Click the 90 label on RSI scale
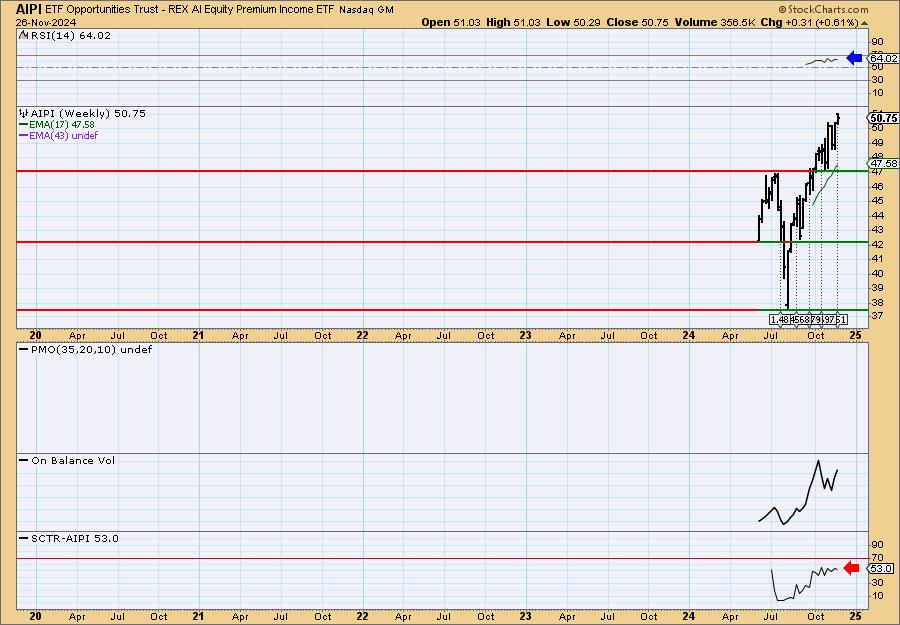This screenshot has height=625, width=900. 878,41
